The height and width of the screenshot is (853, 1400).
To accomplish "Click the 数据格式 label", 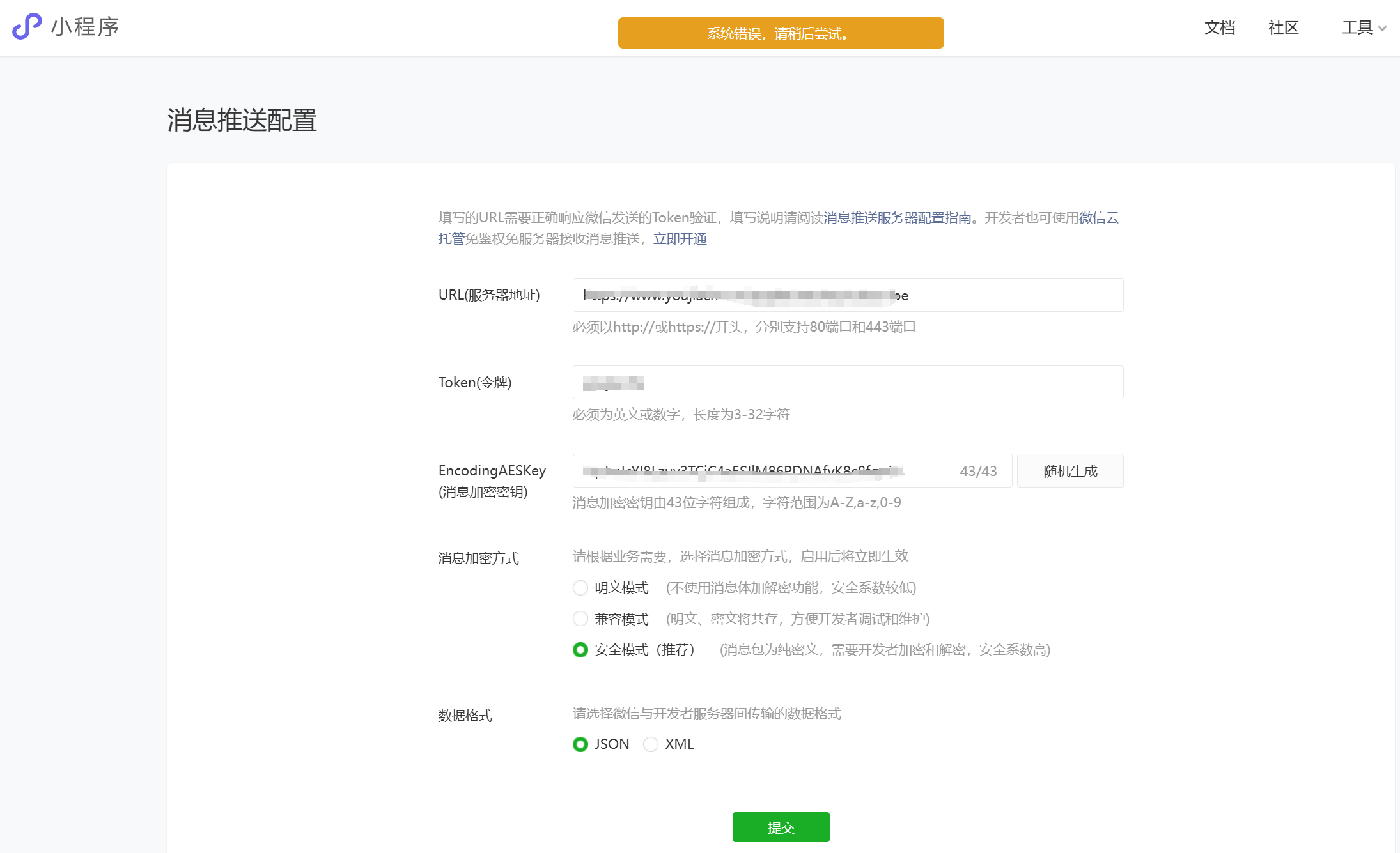I will 465,716.
